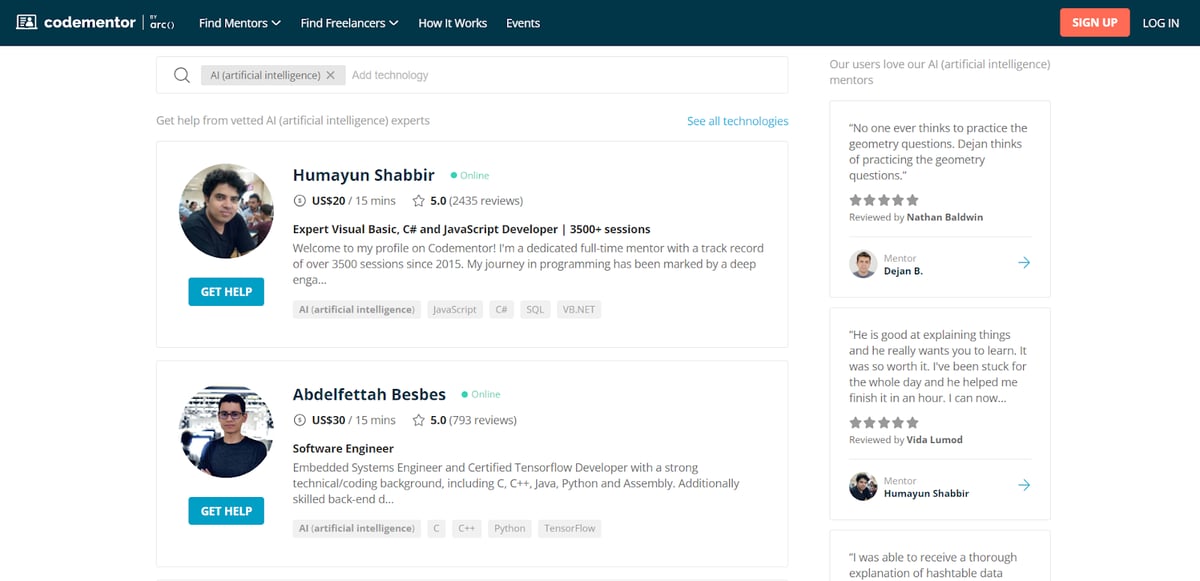Open mentor Humayun Shabbir via the sidebar arrow
The image size is (1200, 581).
click(x=1024, y=485)
